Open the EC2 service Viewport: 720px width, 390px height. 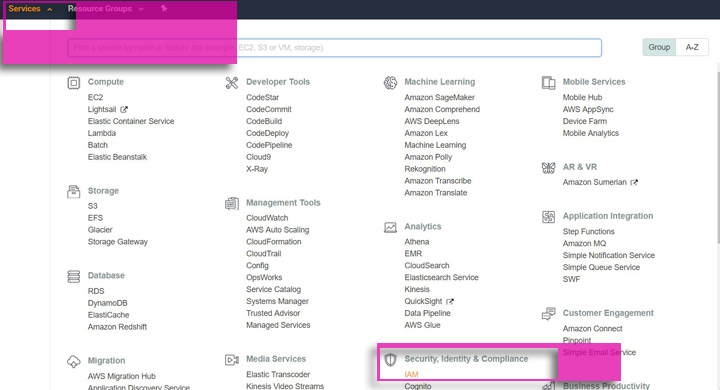point(96,97)
